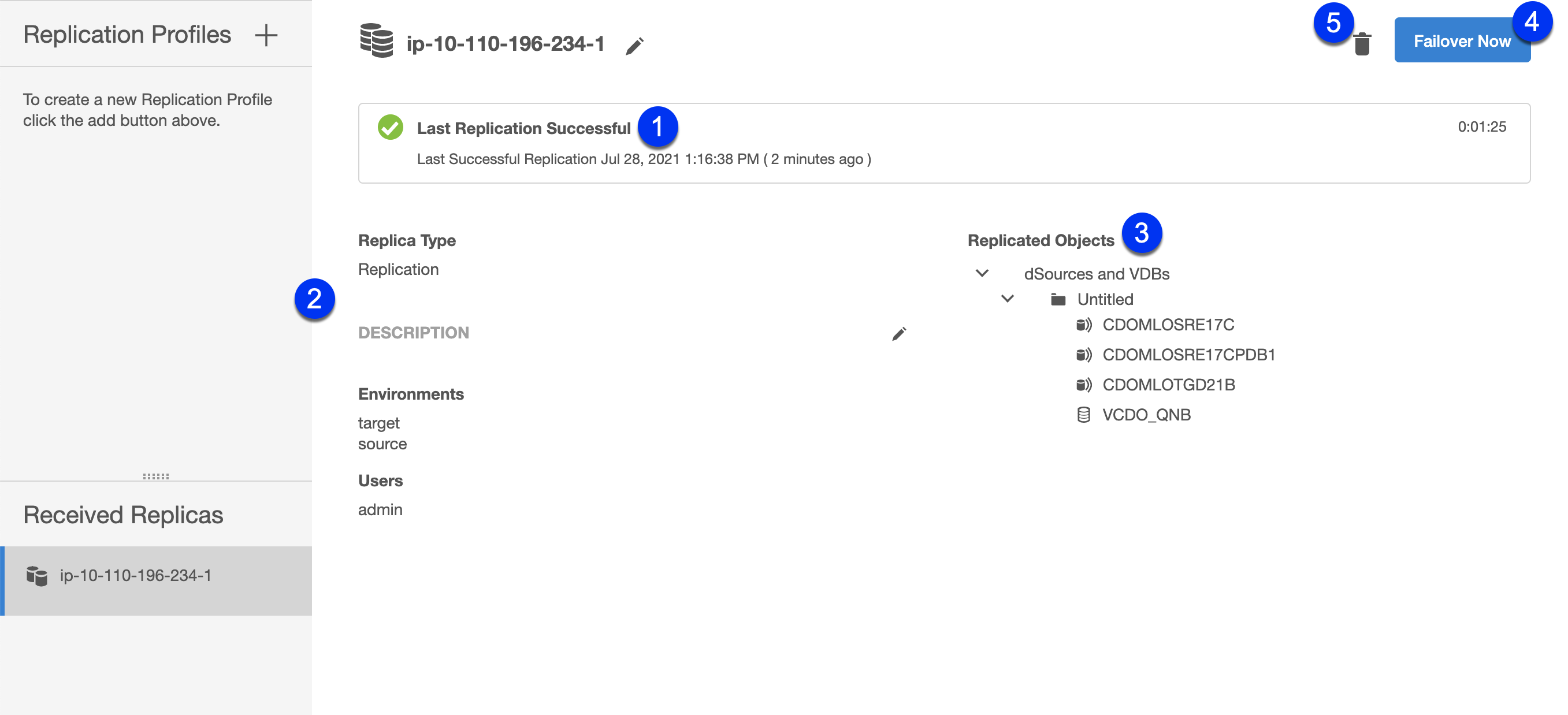Click the add Replication Profile plus icon
This screenshot has height=715, width=1568.
pyautogui.click(x=266, y=35)
